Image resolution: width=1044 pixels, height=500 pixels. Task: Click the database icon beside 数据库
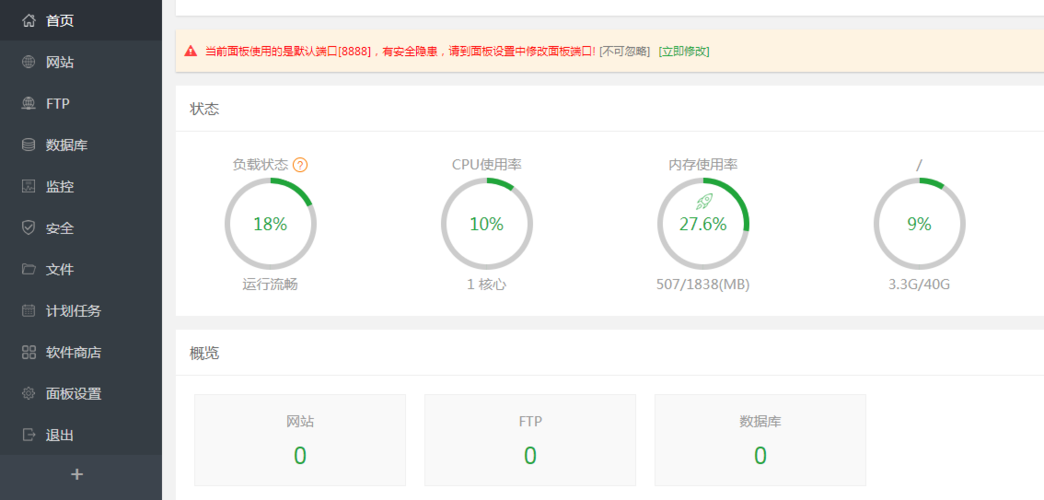coord(28,144)
